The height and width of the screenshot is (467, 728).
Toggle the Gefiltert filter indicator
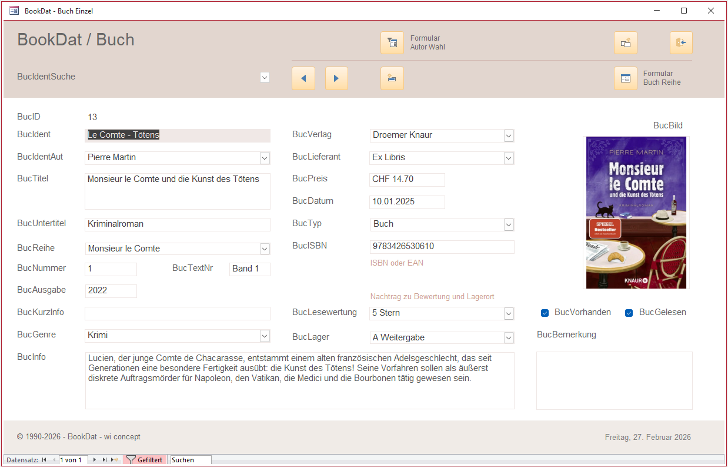(x=144, y=460)
